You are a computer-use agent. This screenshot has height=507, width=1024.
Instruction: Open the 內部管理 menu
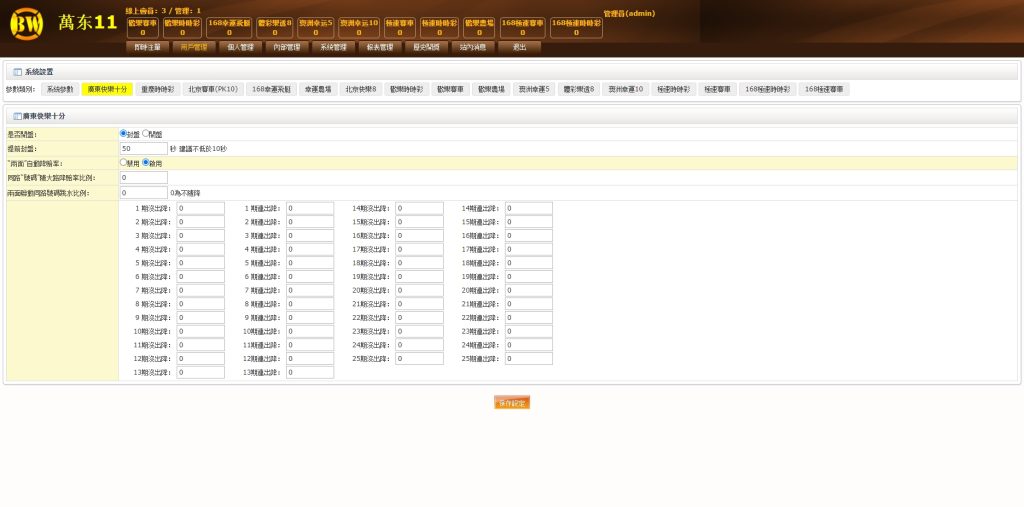287,47
